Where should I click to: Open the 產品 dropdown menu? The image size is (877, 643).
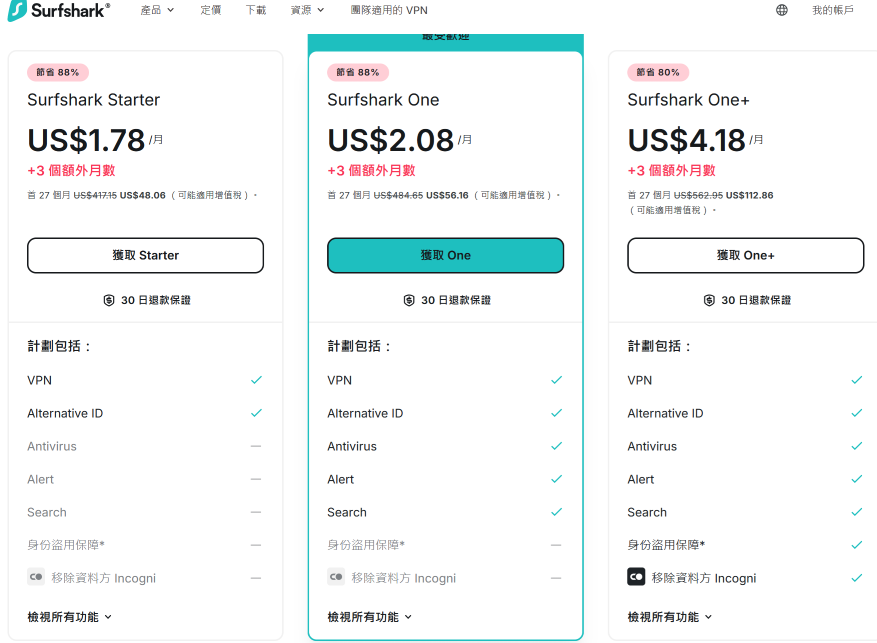(x=157, y=10)
